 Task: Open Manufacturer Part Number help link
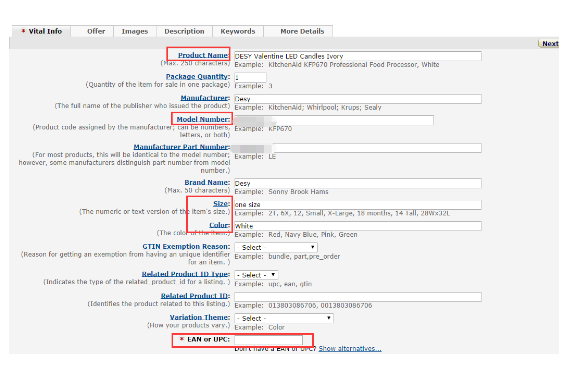(x=182, y=147)
